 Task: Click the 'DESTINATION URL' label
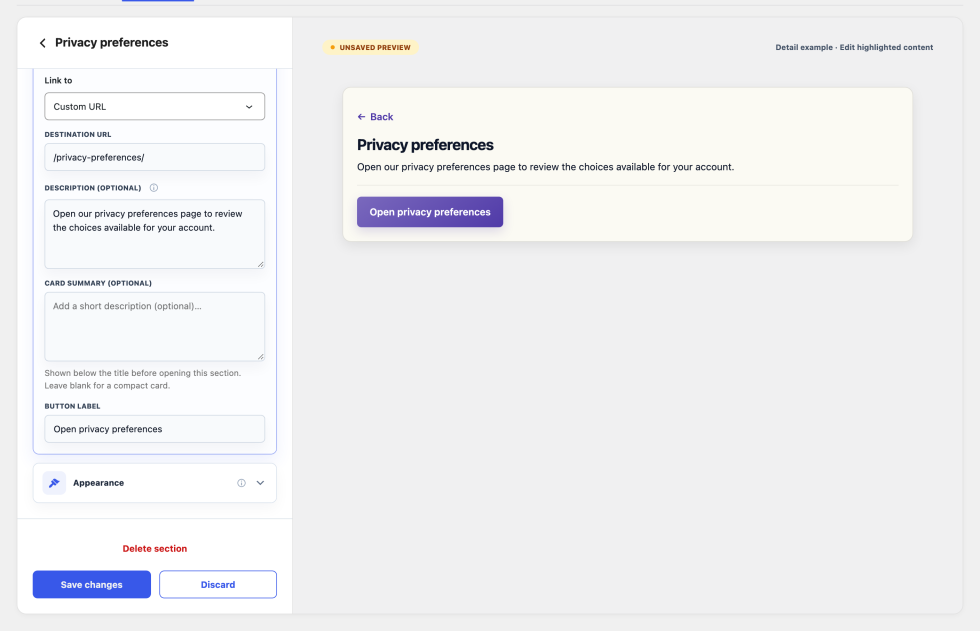[x=78, y=134]
